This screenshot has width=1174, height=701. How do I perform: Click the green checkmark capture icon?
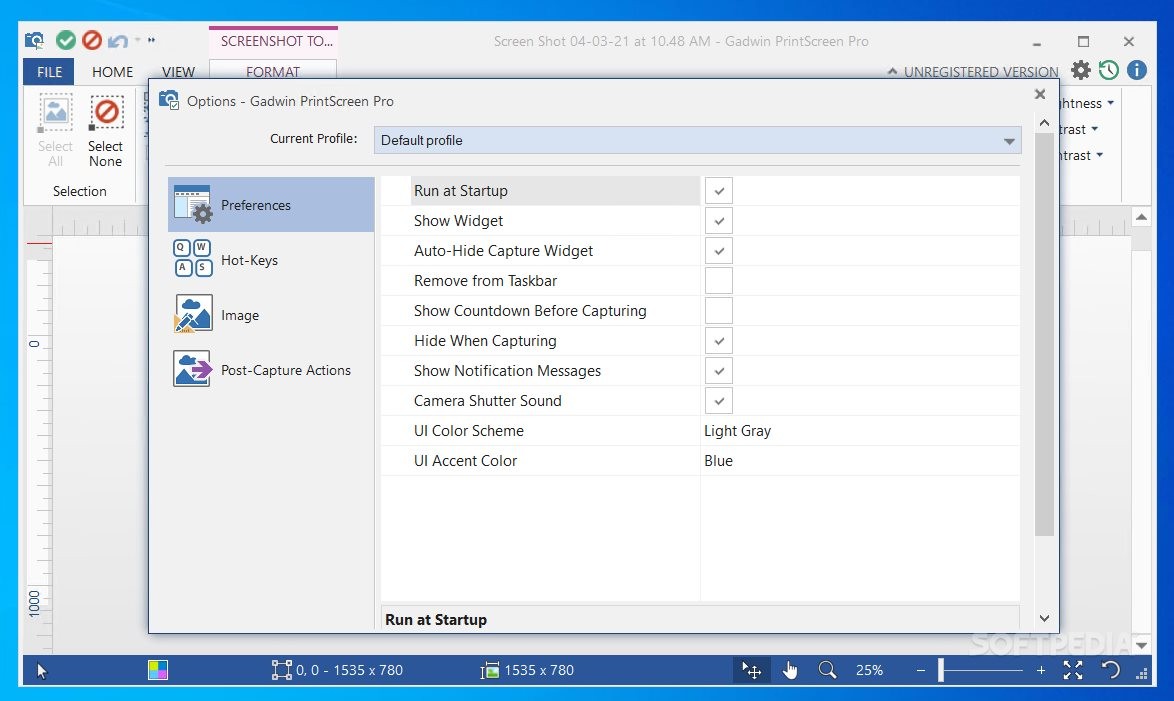[66, 40]
